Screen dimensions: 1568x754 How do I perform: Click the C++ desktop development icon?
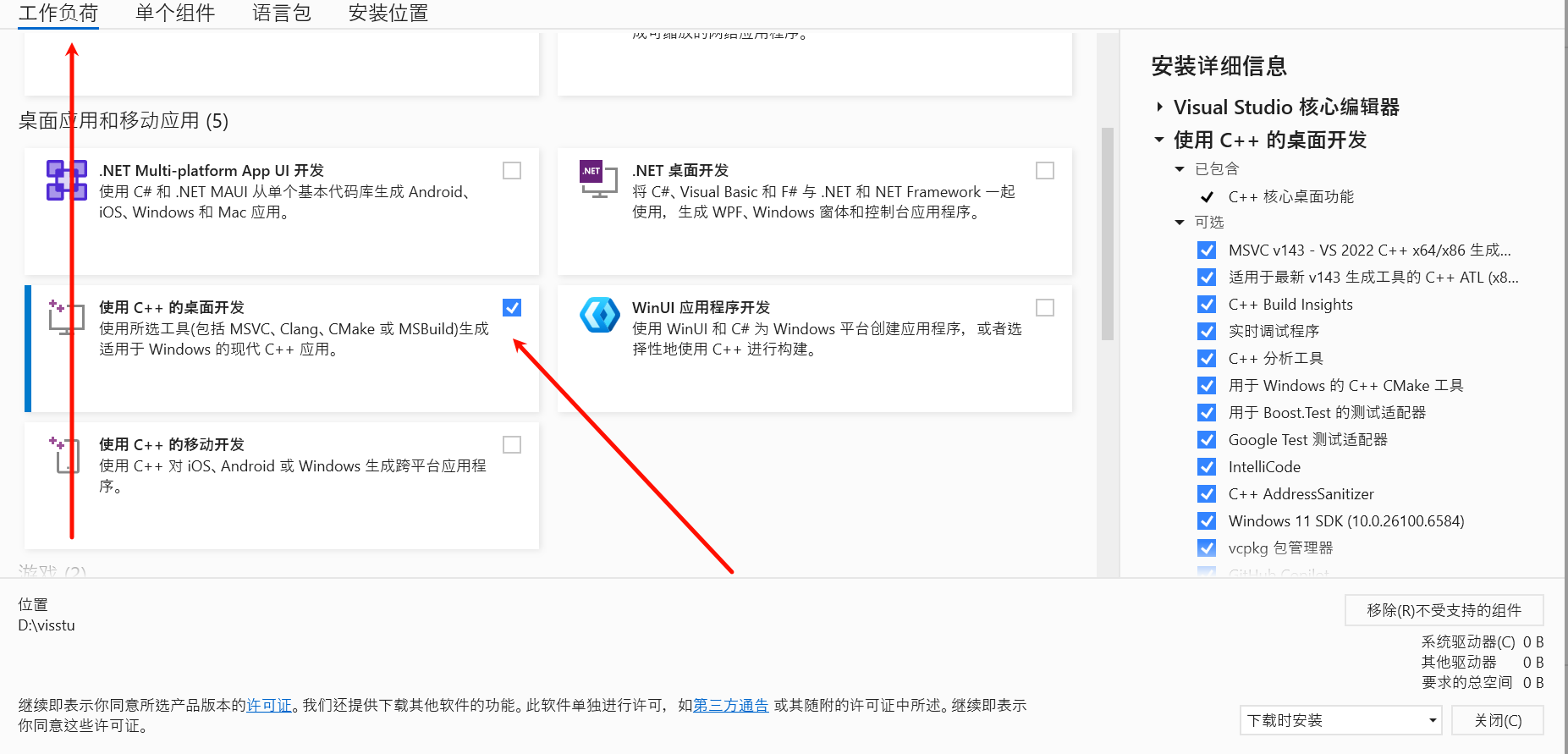[x=66, y=316]
